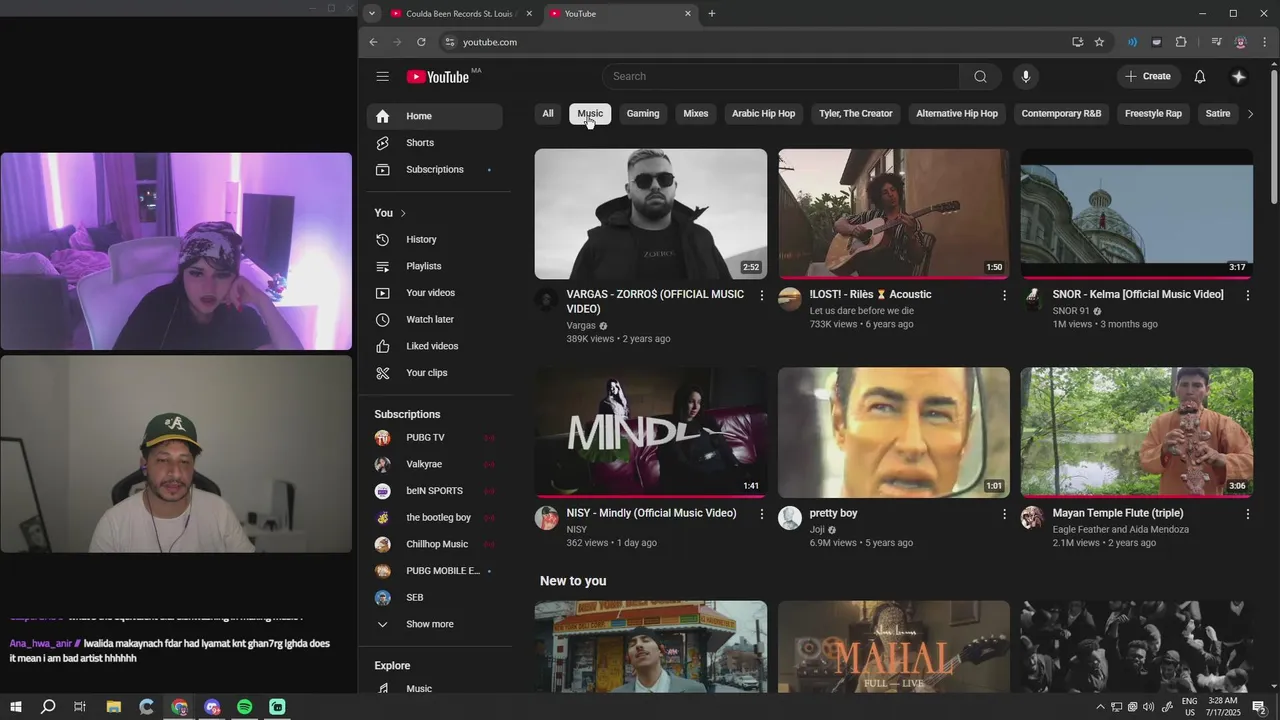This screenshot has height=720, width=1280.
Task: Open Windows Start menu
Action: [16, 707]
